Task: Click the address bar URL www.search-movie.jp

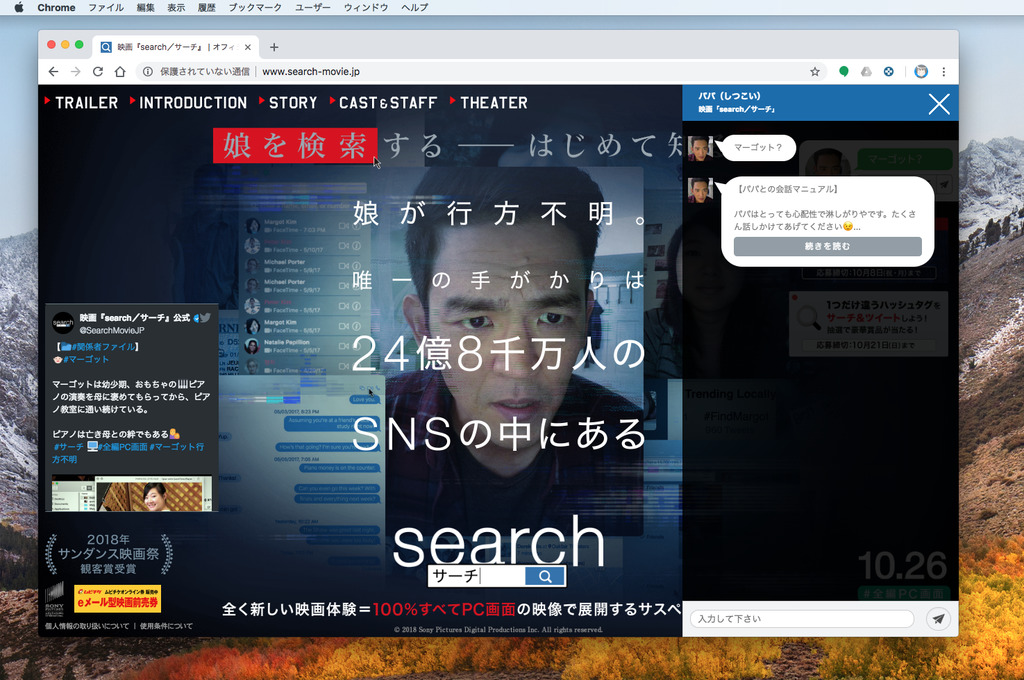Action: tap(311, 72)
